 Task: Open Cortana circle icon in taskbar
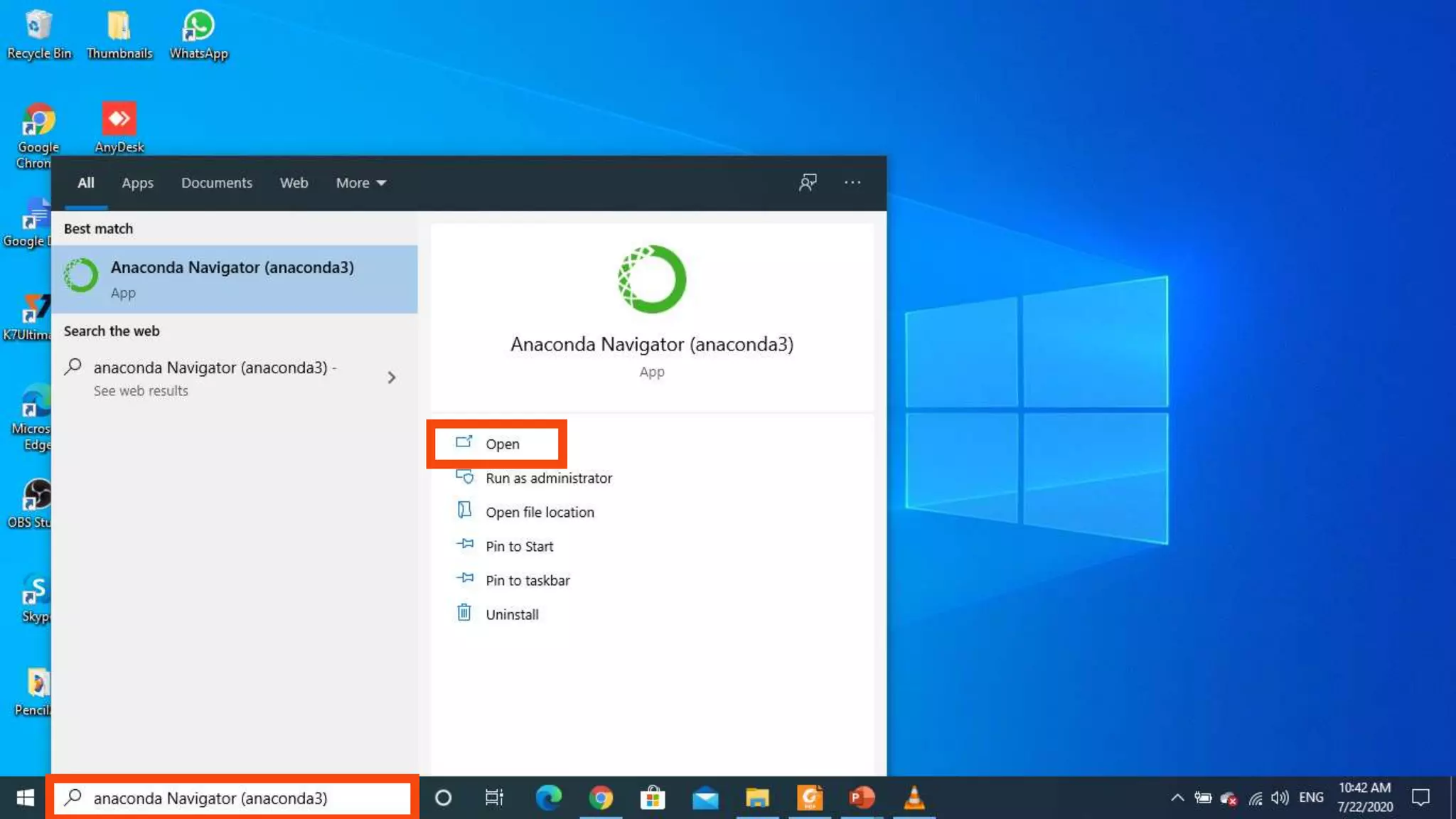[443, 798]
